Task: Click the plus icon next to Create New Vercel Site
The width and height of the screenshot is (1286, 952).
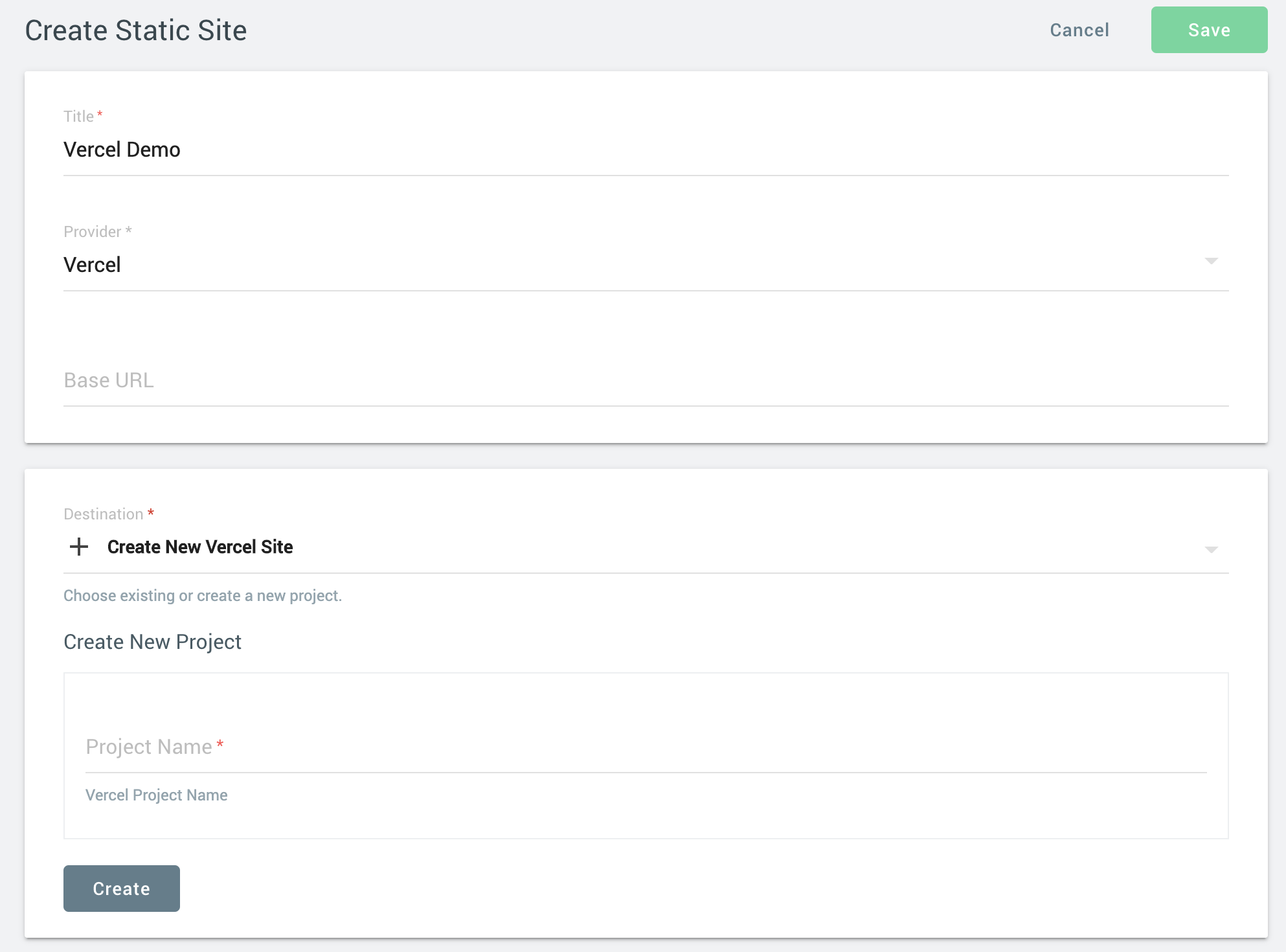Action: (x=79, y=547)
